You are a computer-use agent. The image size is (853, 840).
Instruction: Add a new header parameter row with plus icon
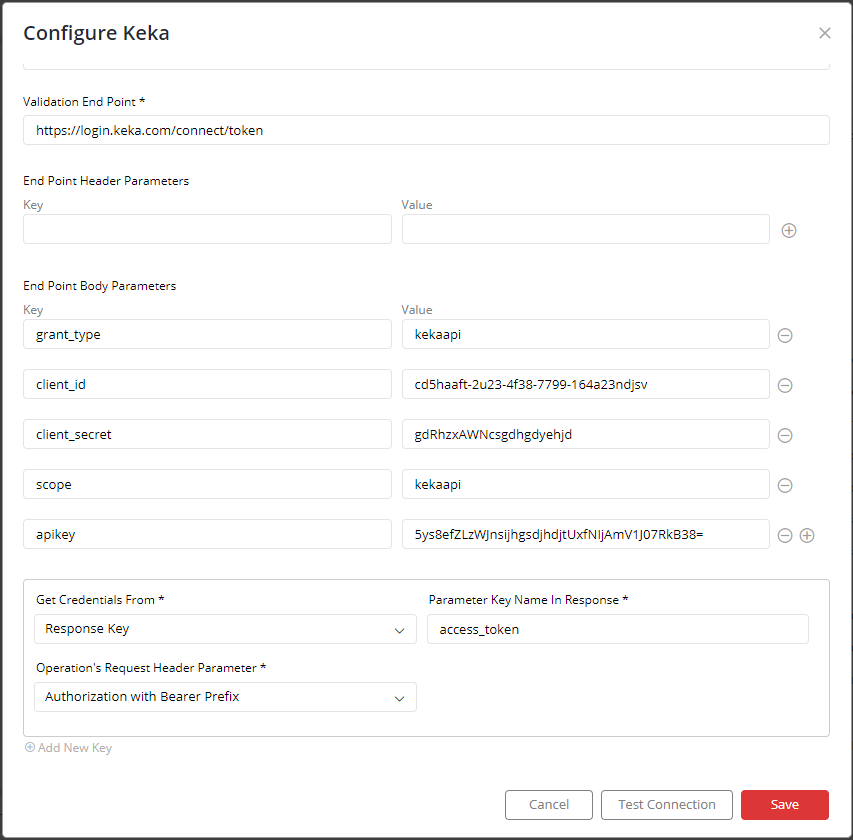(789, 230)
